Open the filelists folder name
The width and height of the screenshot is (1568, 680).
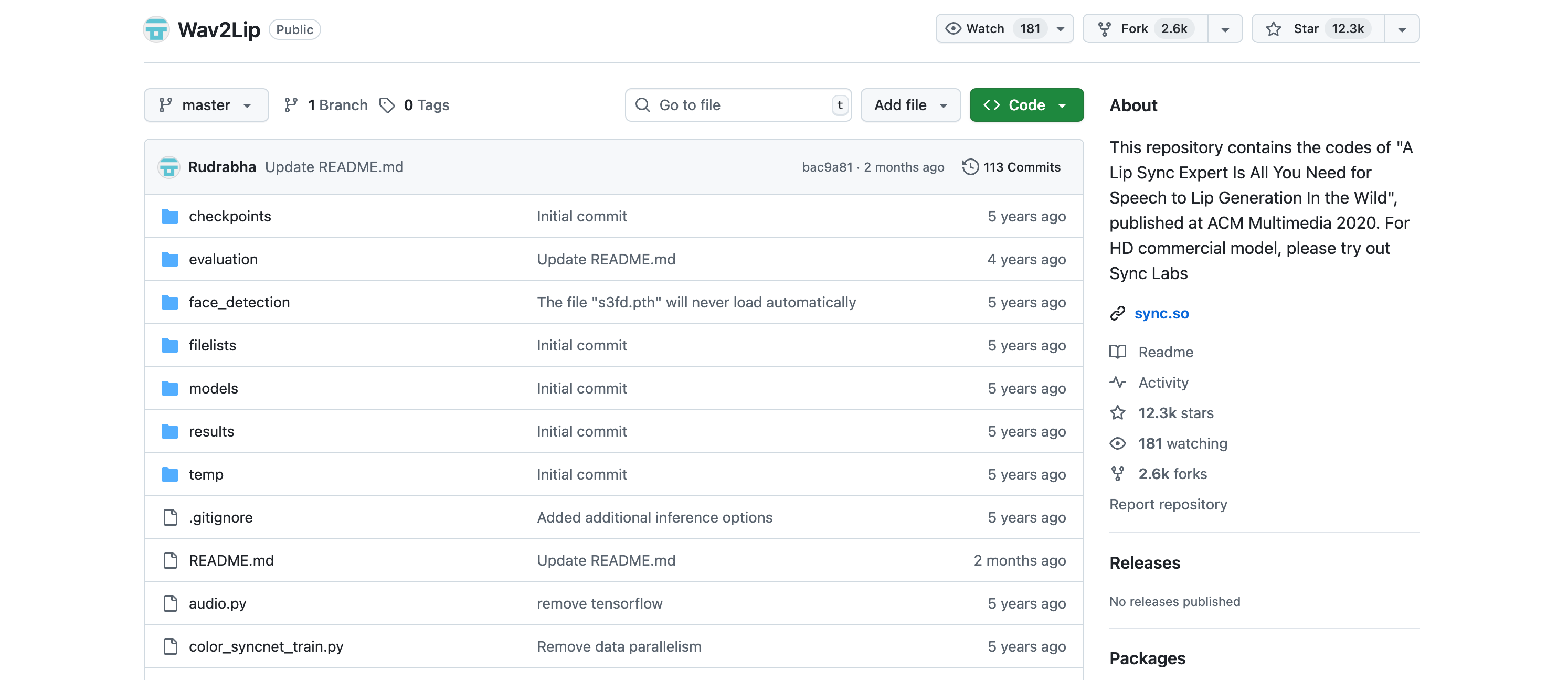212,345
